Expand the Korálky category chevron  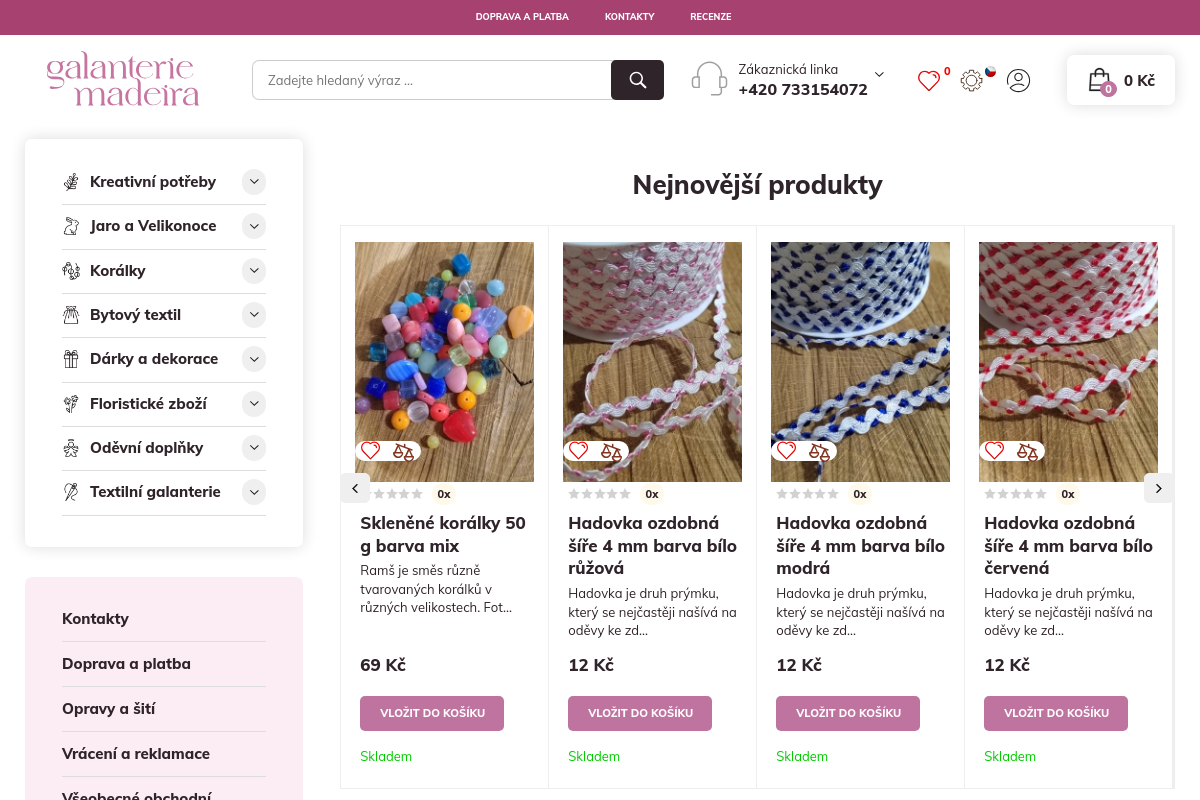tap(254, 270)
